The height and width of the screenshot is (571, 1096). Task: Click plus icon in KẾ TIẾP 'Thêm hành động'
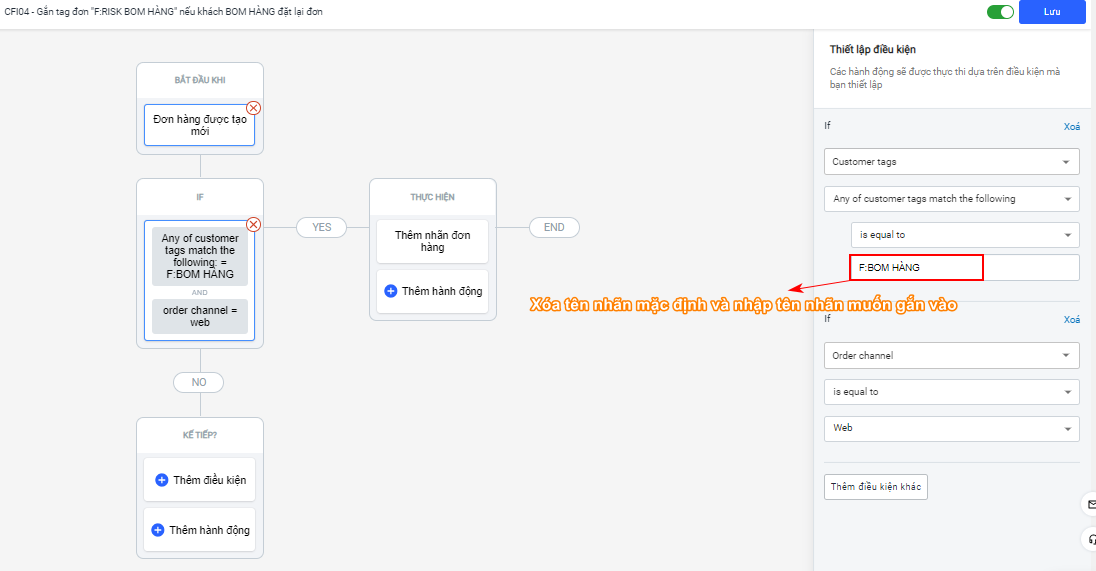pyautogui.click(x=158, y=530)
